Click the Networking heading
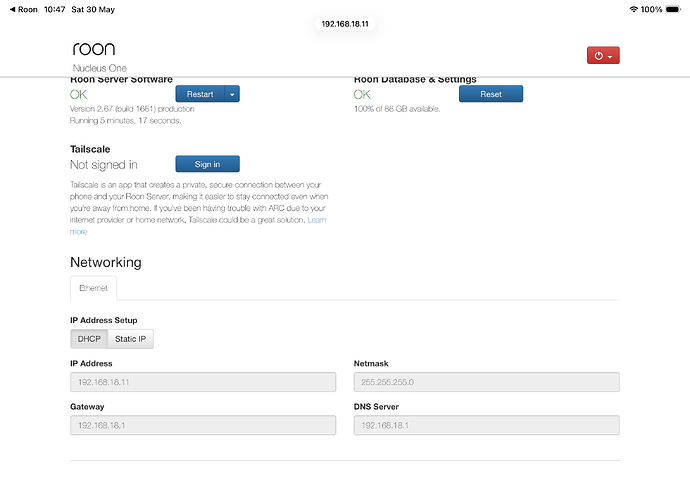This screenshot has height=479, width=690. click(x=106, y=262)
